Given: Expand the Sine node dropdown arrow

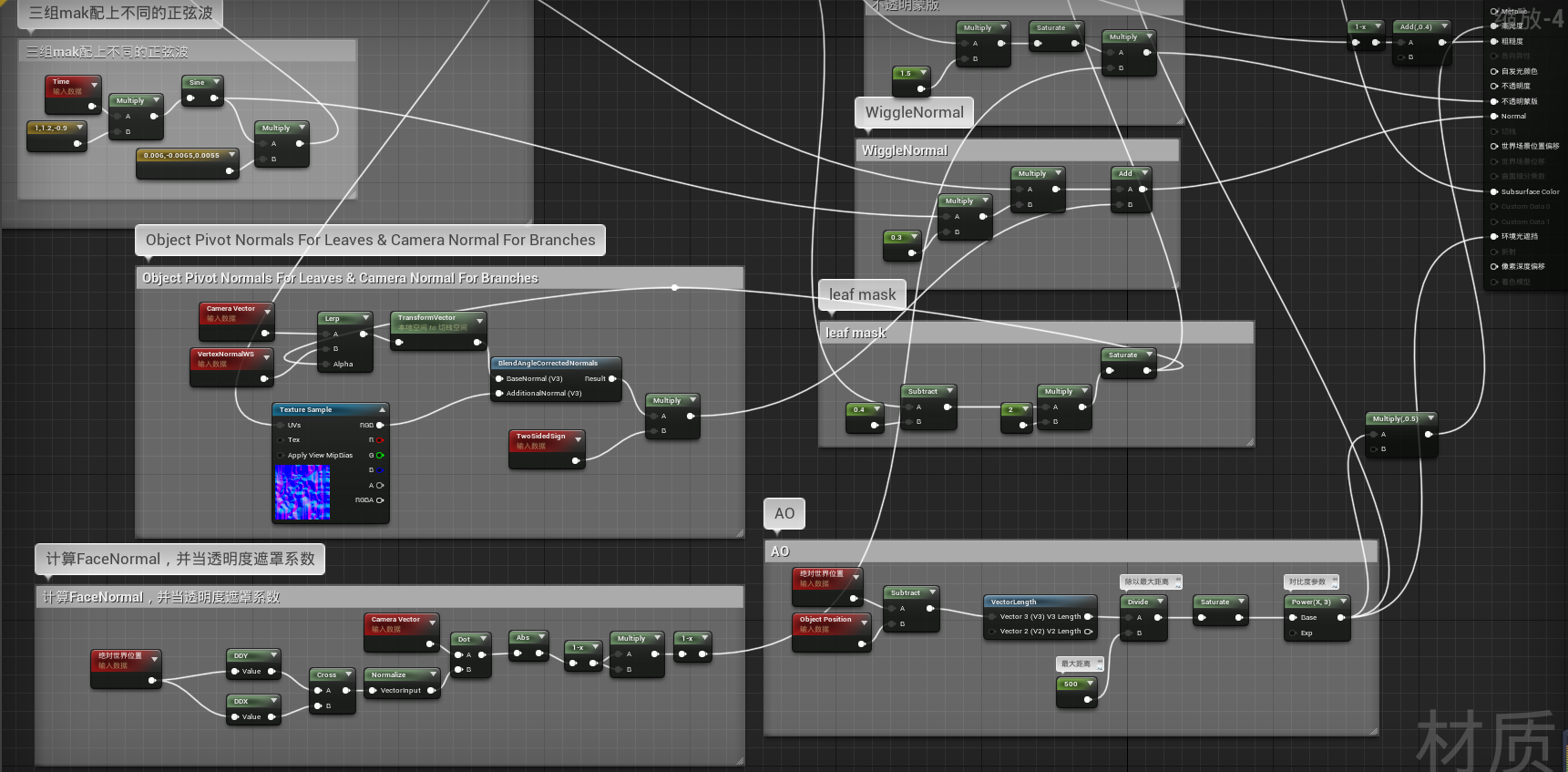Looking at the screenshot, I should [216, 82].
